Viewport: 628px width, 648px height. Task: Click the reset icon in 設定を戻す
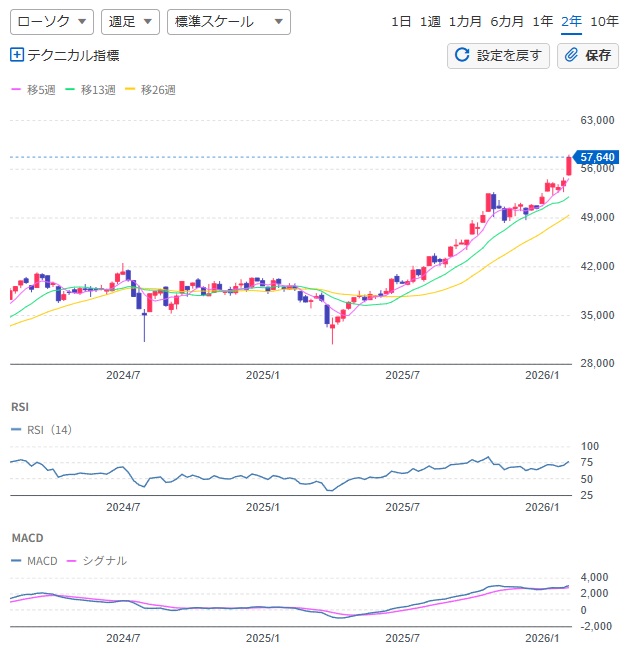(462, 55)
